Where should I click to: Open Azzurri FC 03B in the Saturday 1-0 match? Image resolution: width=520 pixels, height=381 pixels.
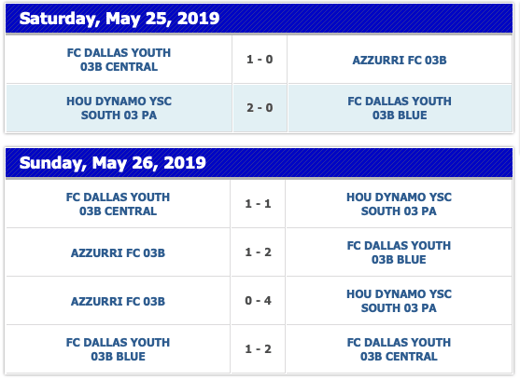click(399, 60)
